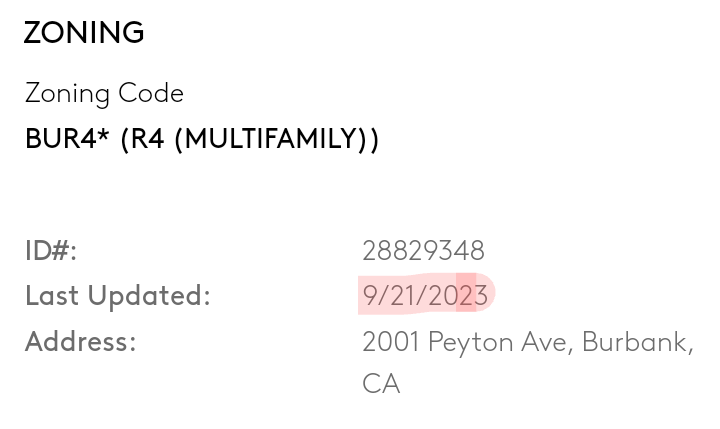720x429 pixels.
Task: Click the word "Updated:" label
Action: tap(149, 296)
